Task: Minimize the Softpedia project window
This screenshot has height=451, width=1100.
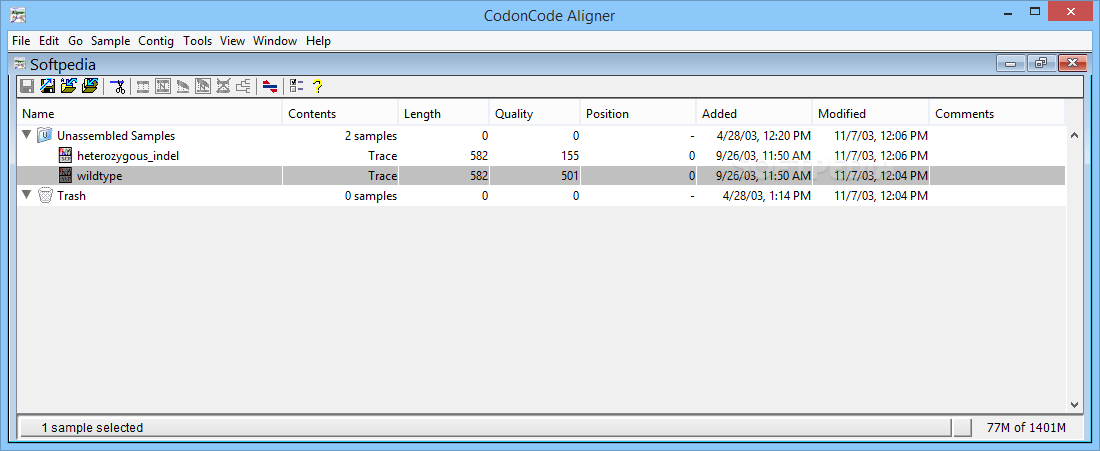Action: 1011,64
